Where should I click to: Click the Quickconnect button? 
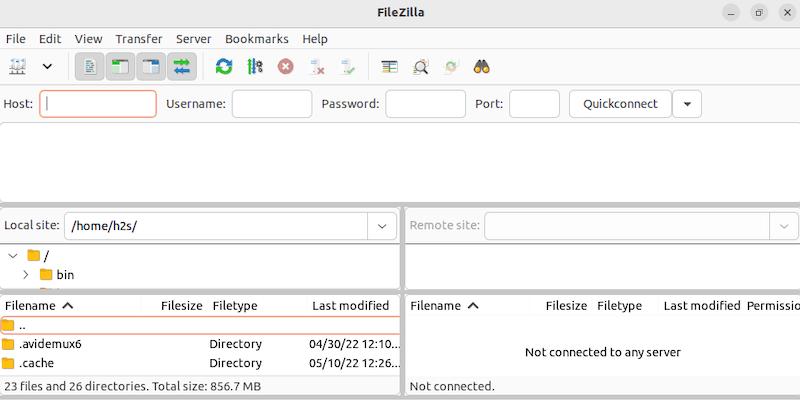[x=620, y=104]
